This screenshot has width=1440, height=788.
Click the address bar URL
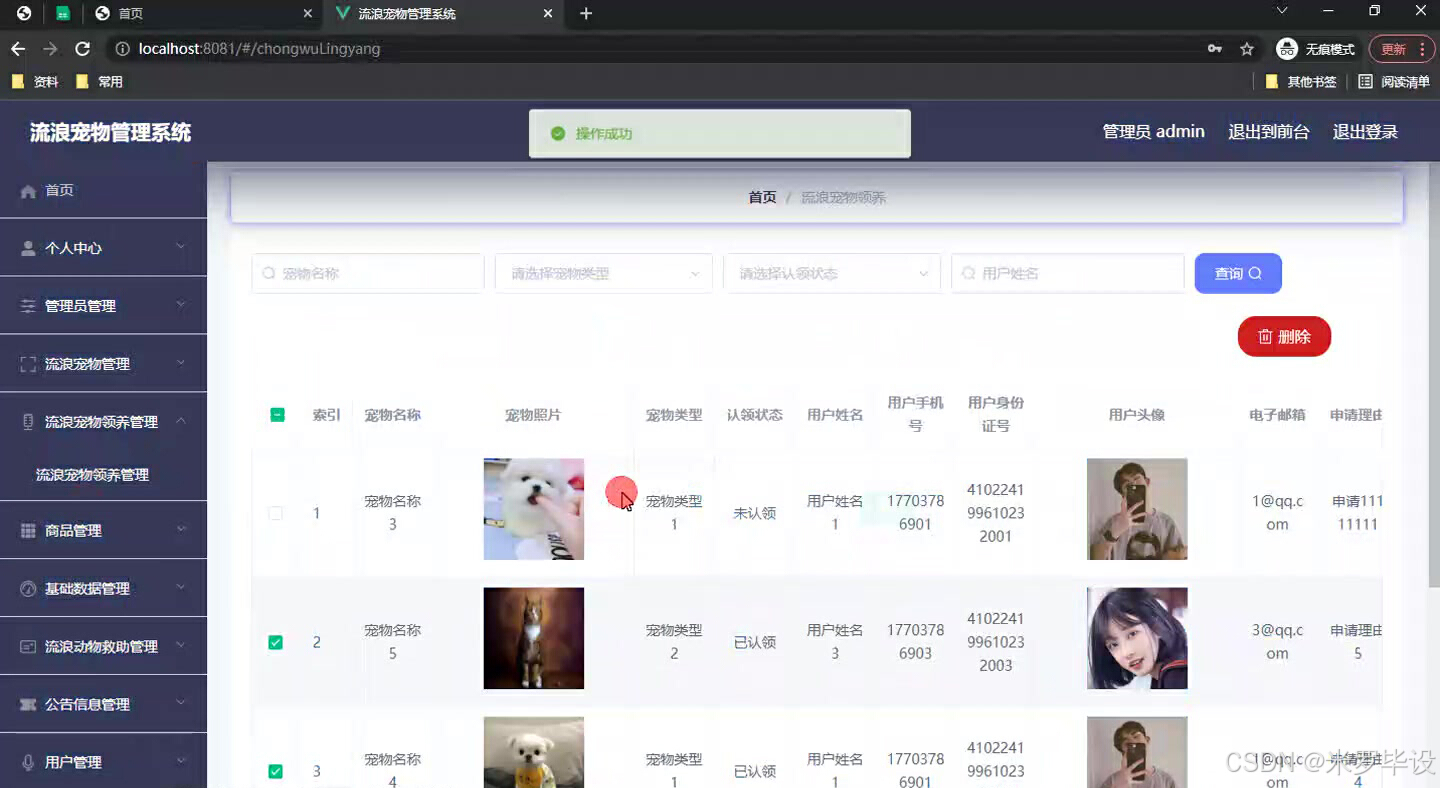click(x=259, y=49)
